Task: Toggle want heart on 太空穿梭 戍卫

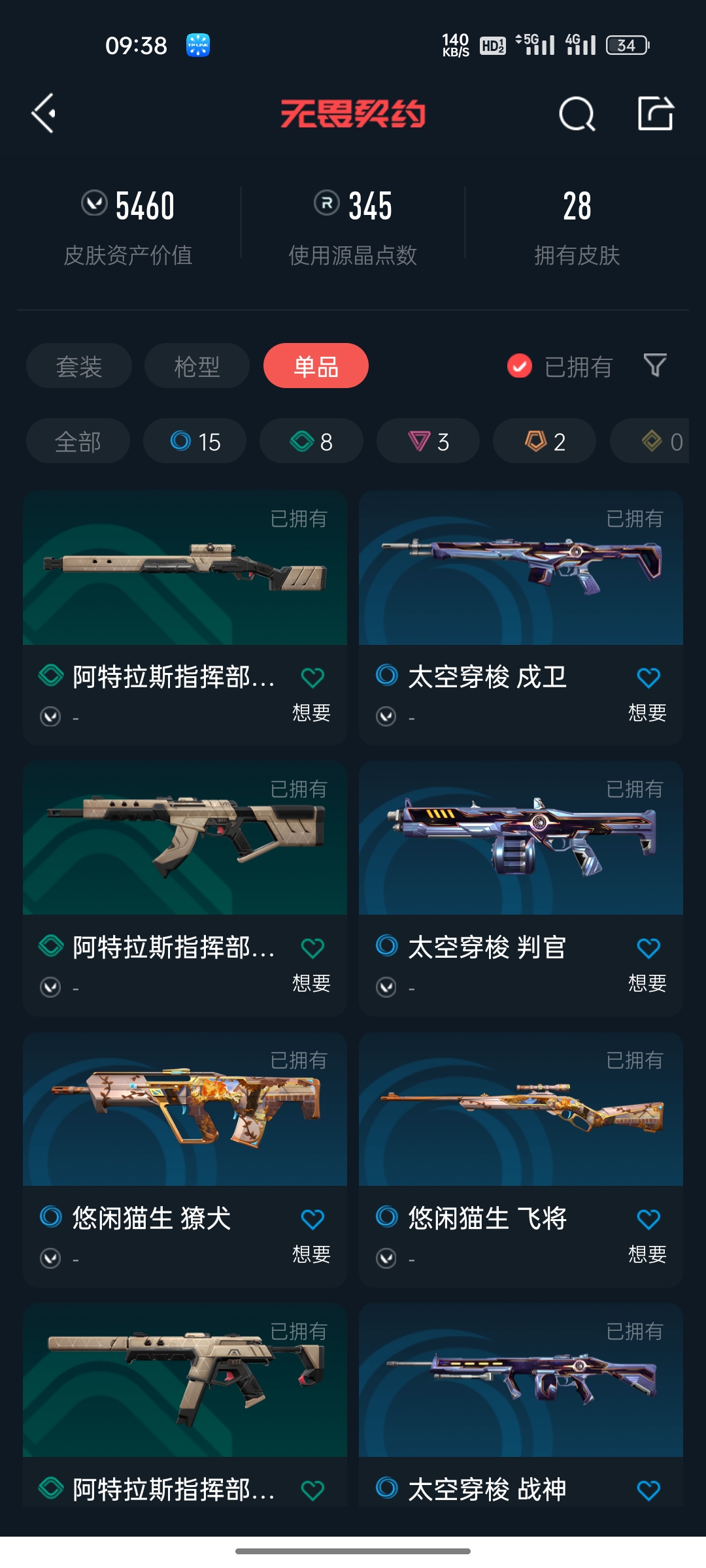Action: (x=648, y=678)
